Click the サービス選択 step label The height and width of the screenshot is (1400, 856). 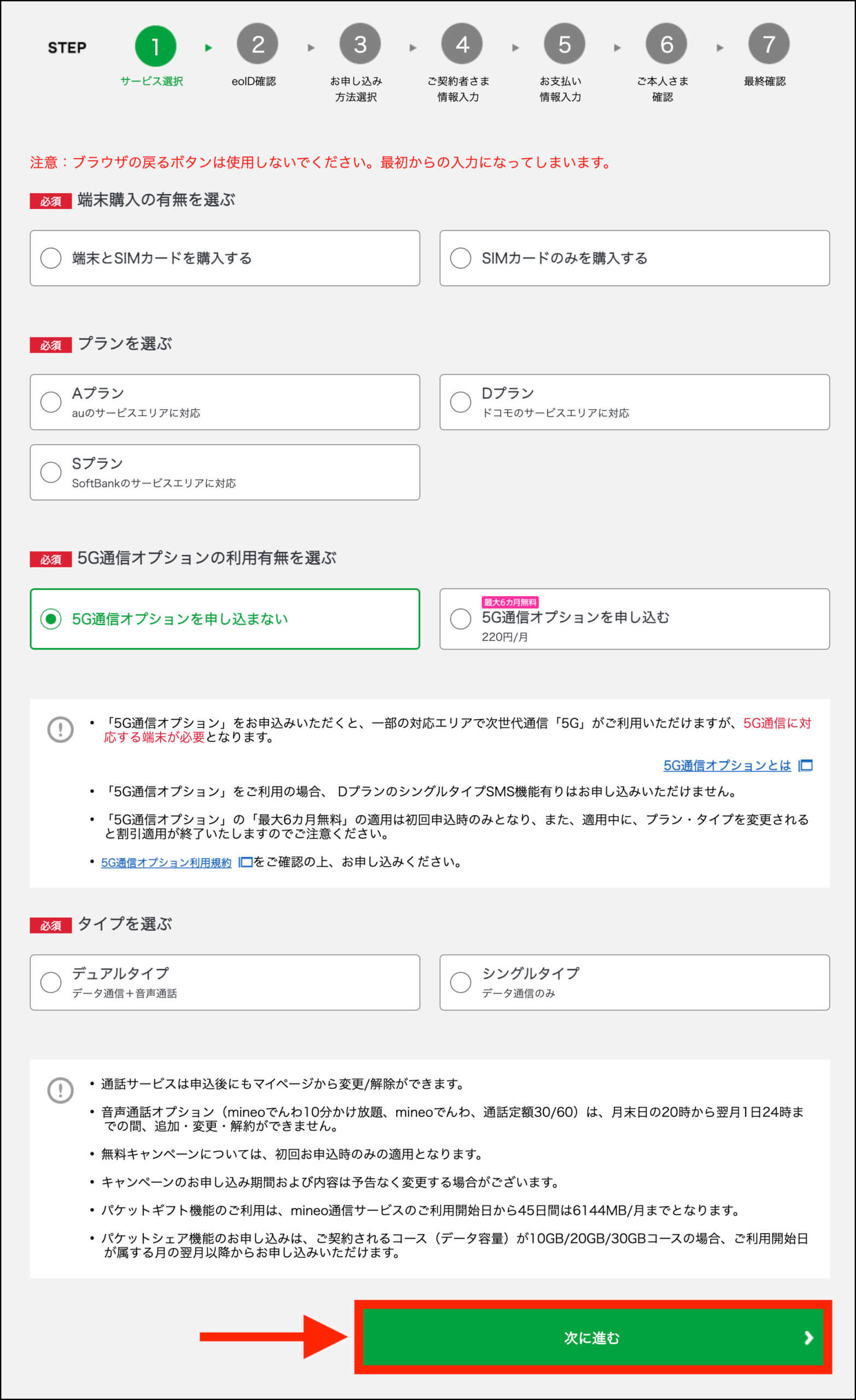click(151, 81)
